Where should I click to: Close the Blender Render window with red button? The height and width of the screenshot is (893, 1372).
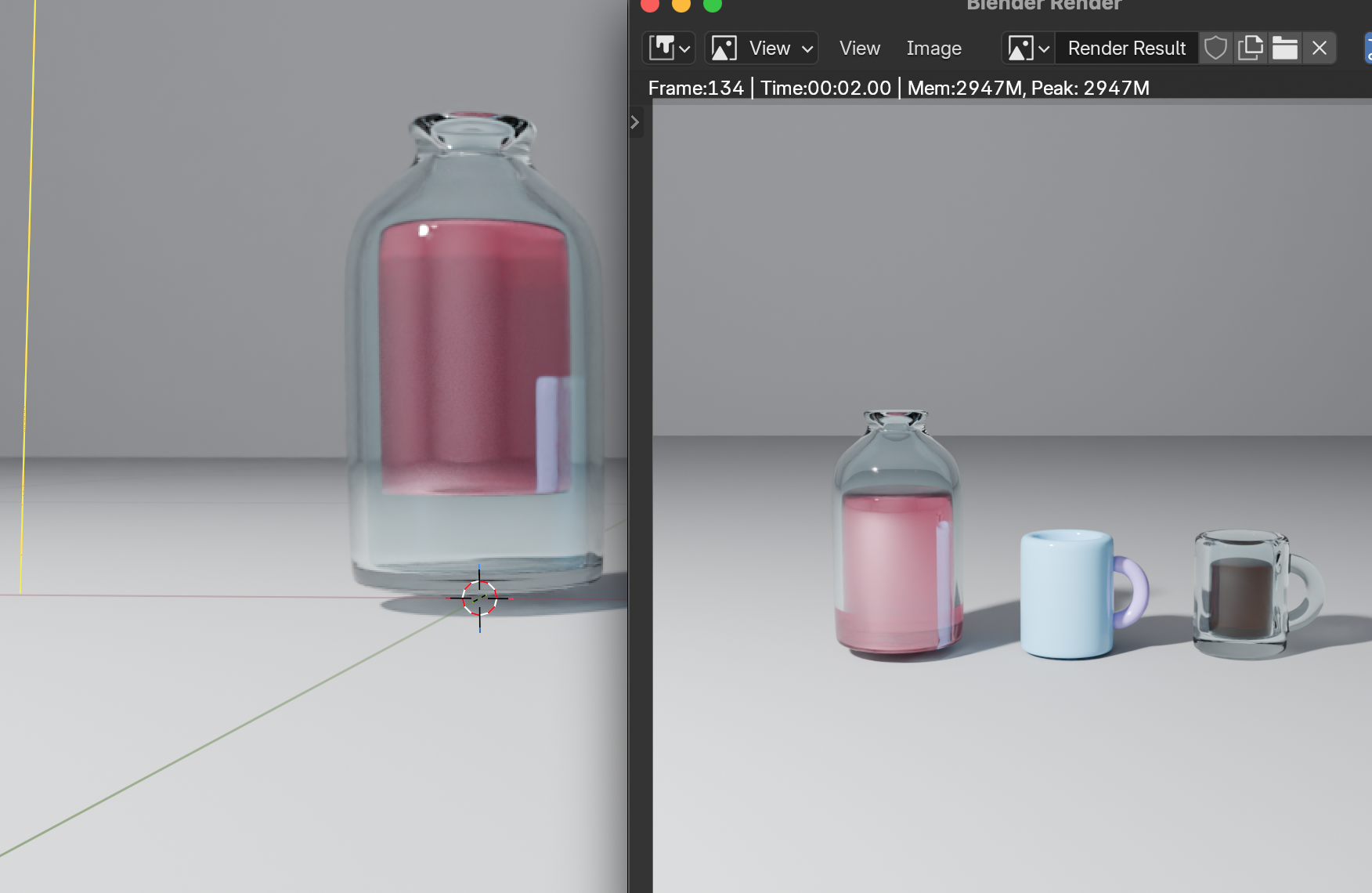[x=650, y=4]
